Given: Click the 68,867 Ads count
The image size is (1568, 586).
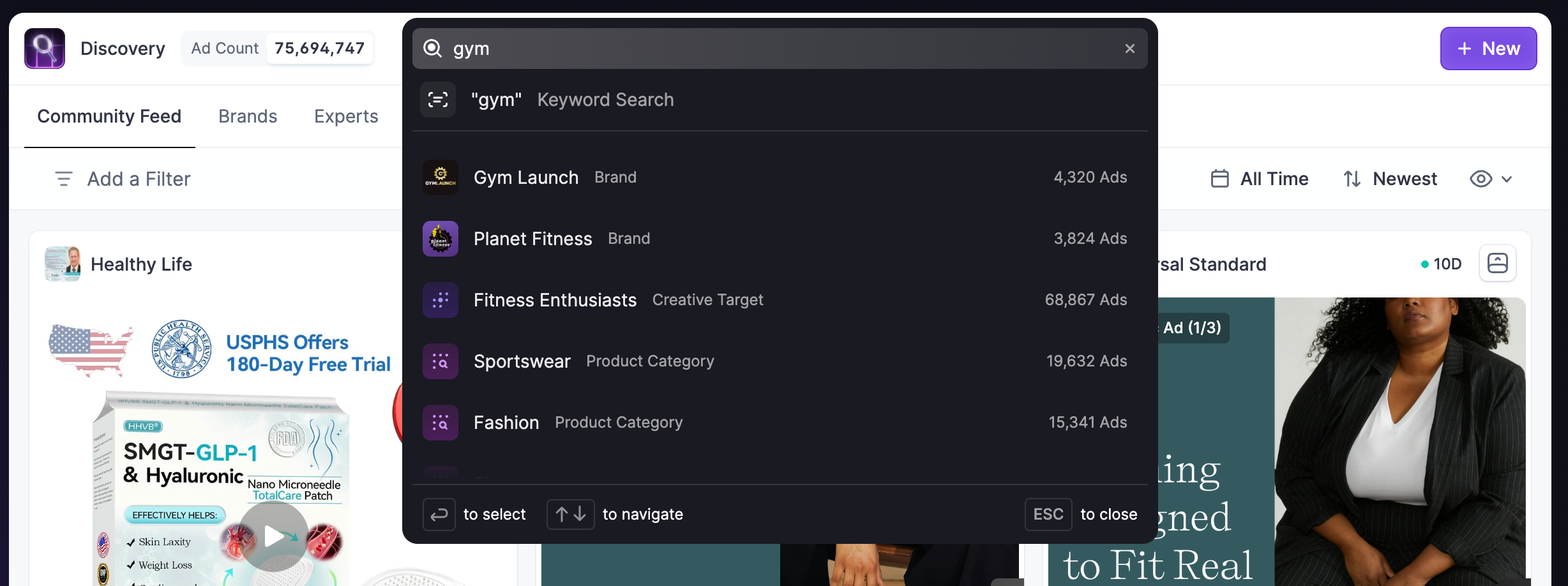Looking at the screenshot, I should [1086, 300].
